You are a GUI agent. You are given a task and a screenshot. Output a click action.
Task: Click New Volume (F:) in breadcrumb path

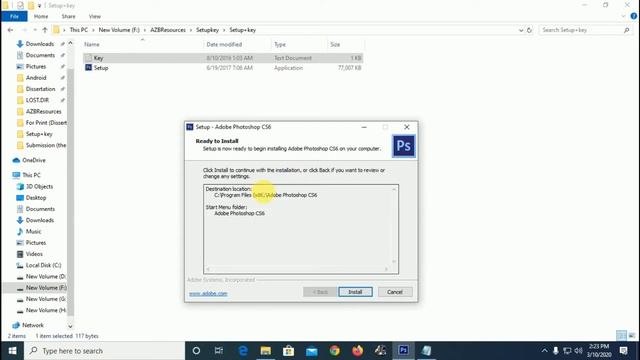[119, 30]
